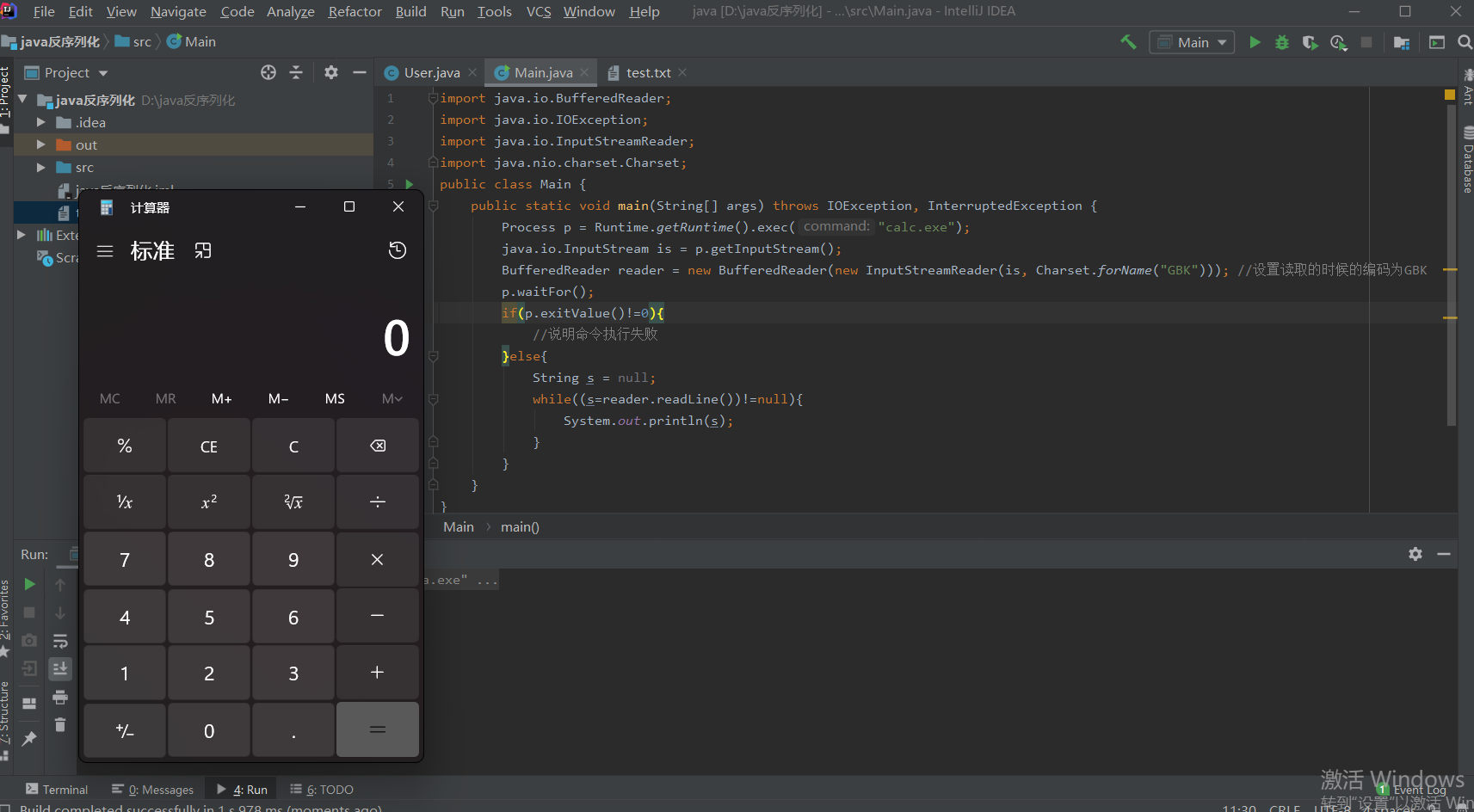Open the Database side tool window

pyautogui.click(x=1467, y=161)
